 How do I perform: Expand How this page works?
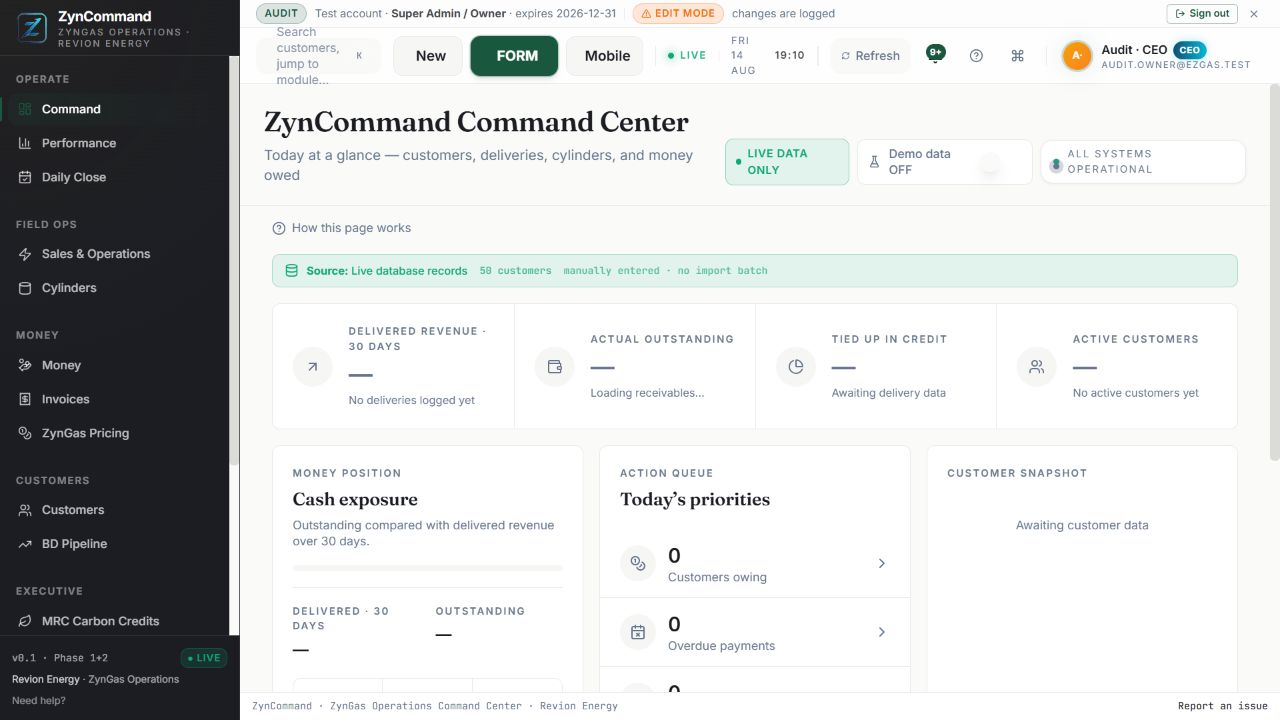tap(342, 228)
